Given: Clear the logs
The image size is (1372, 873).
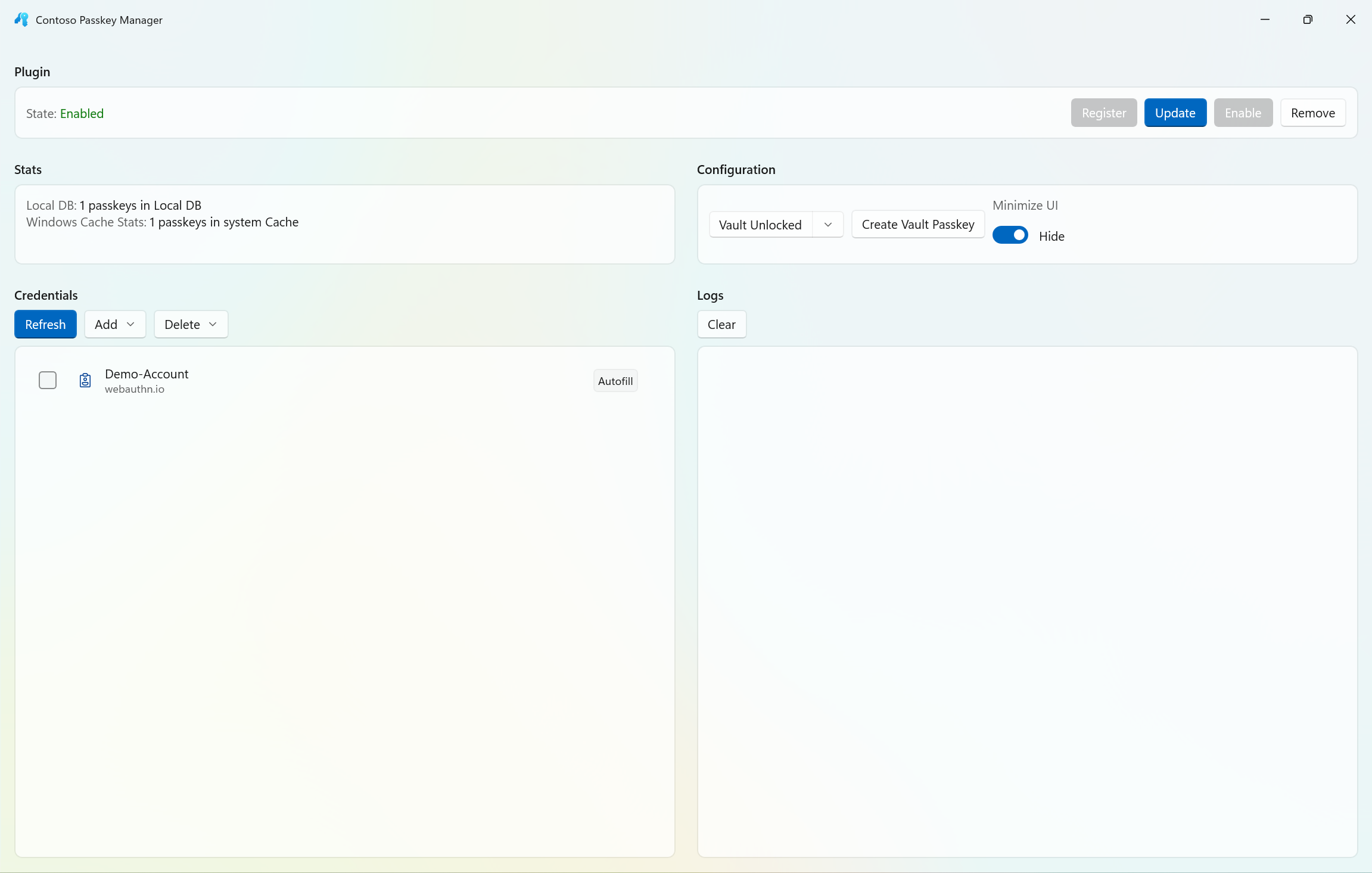Looking at the screenshot, I should [x=721, y=324].
